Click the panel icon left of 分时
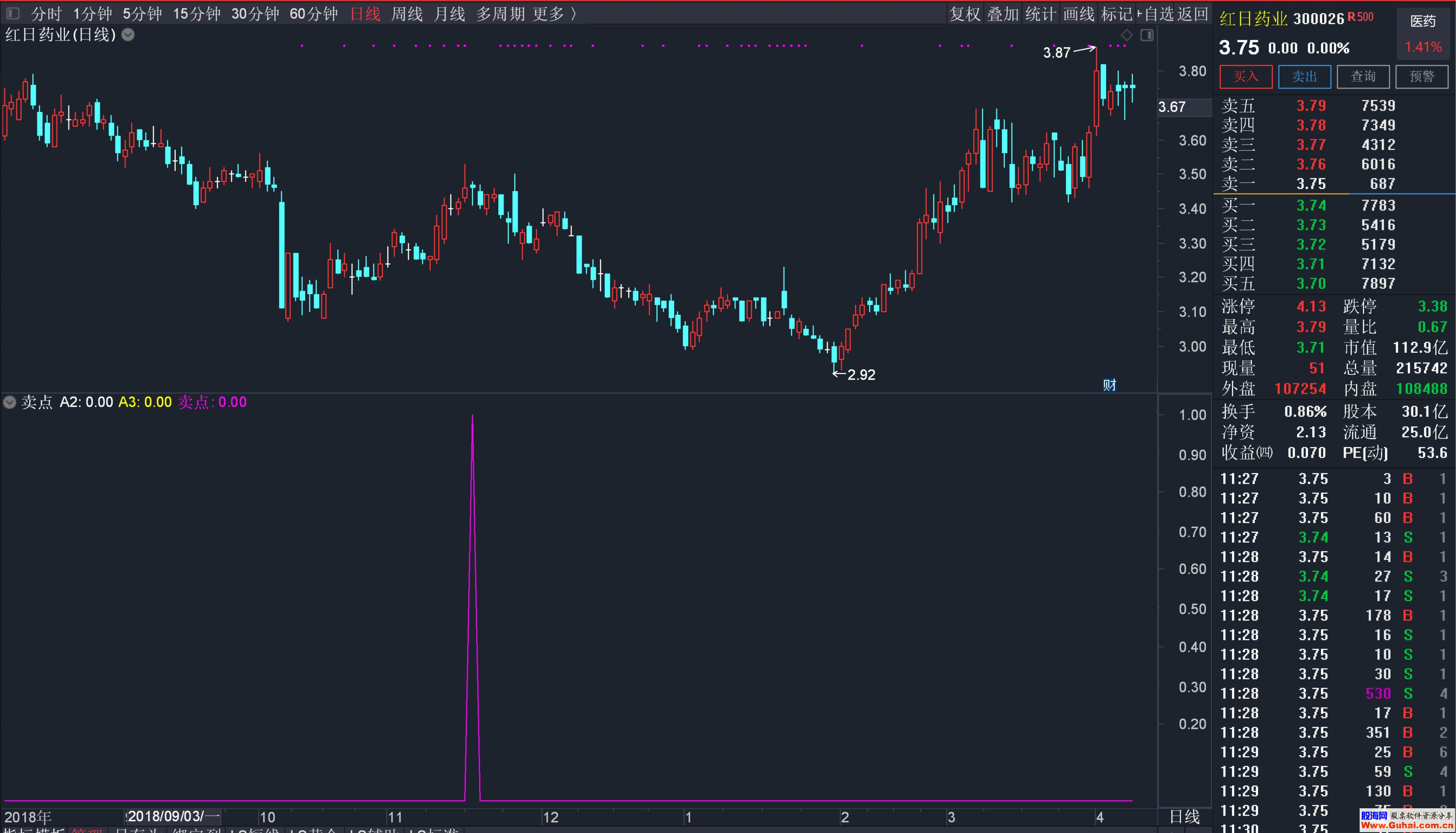 13,13
